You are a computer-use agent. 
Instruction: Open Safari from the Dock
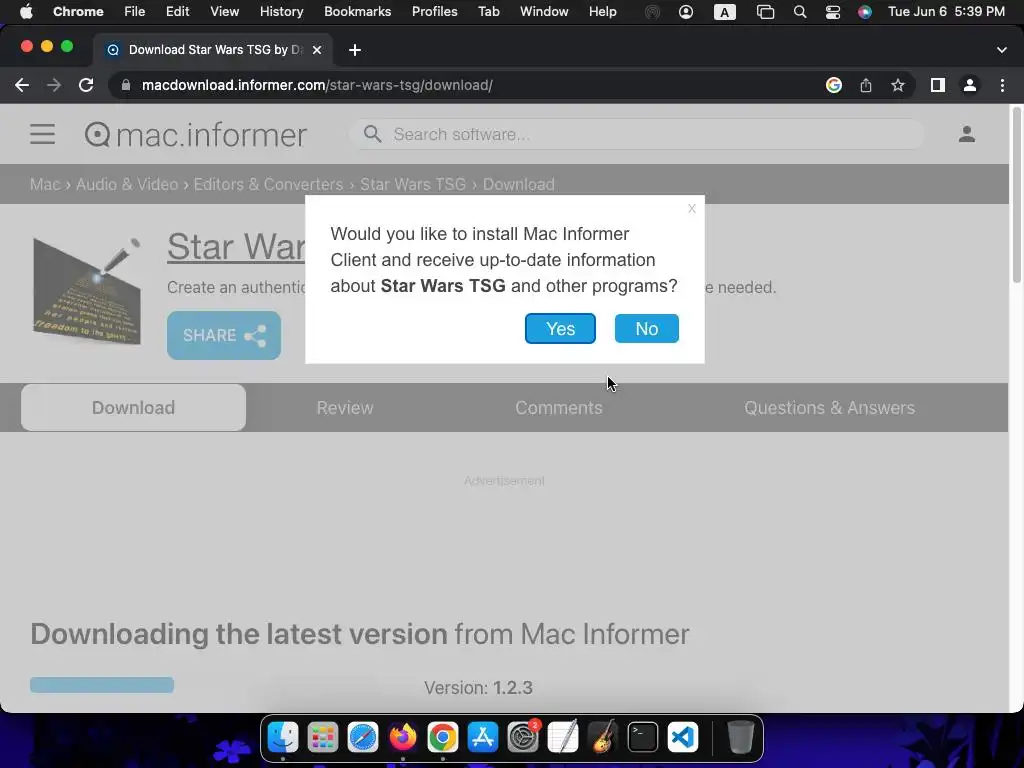[363, 737]
